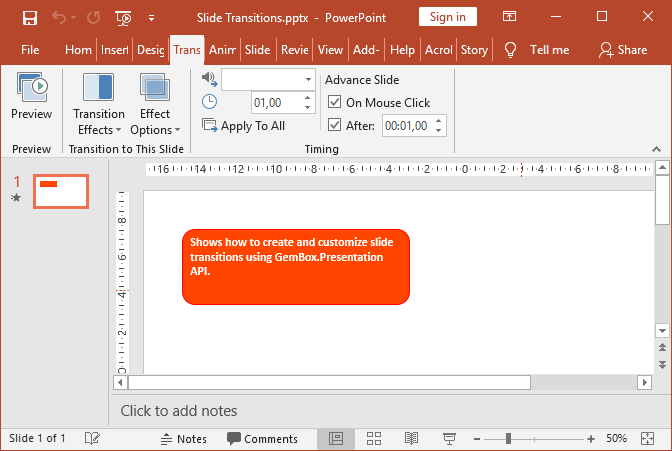Click Start From Beginning slideshow icon

point(122,17)
